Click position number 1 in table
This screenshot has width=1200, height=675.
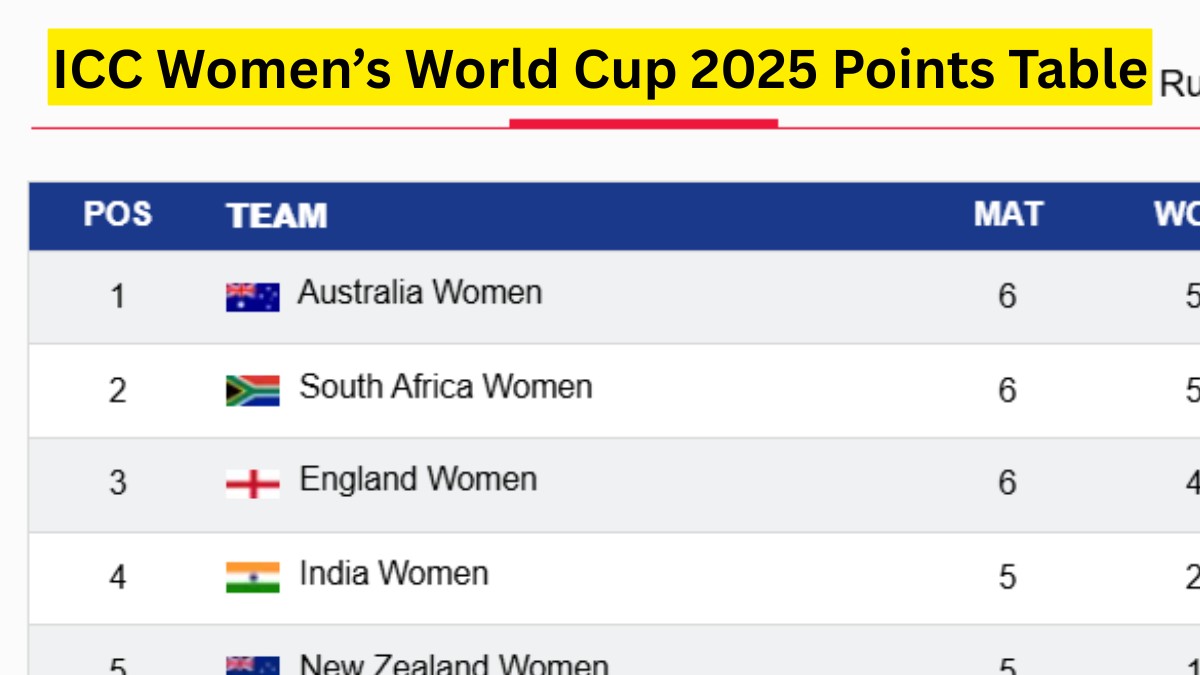click(x=118, y=297)
